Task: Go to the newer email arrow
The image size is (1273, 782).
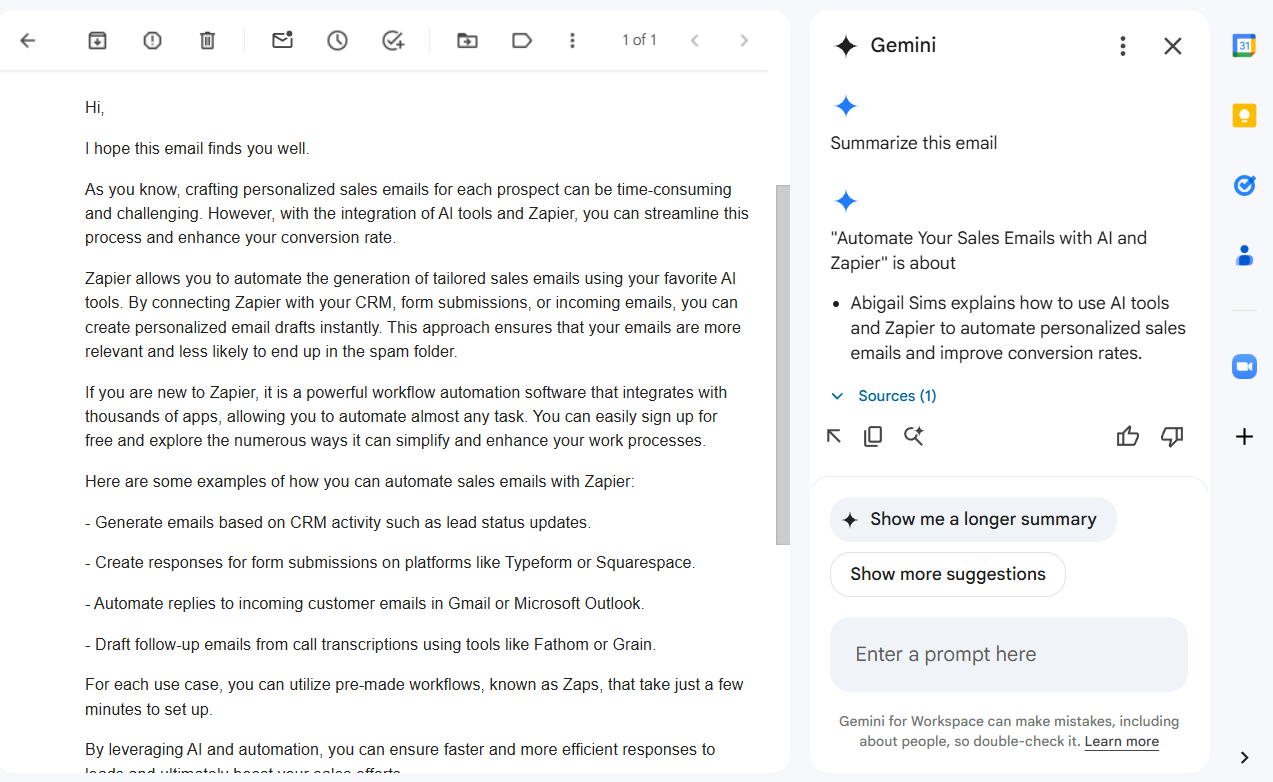Action: coord(695,40)
